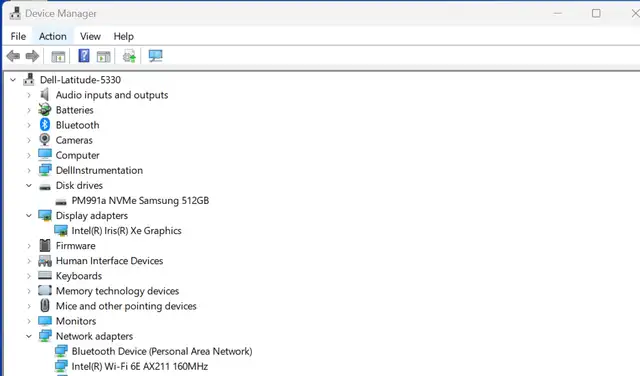Expand the Monitors chevron
This screenshot has height=376, width=640.
29,321
